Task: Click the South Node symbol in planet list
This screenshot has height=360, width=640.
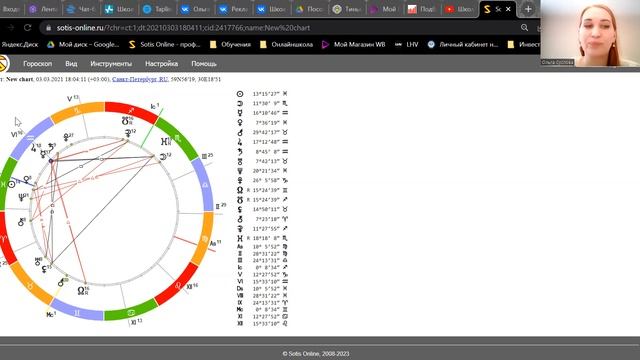Action: coord(240,200)
